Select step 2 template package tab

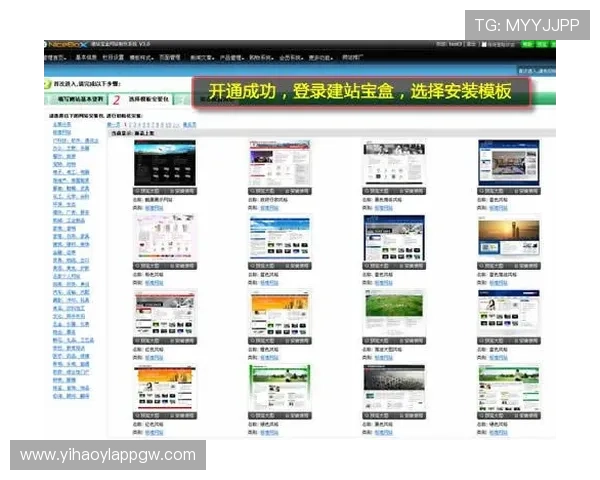[x=142, y=100]
